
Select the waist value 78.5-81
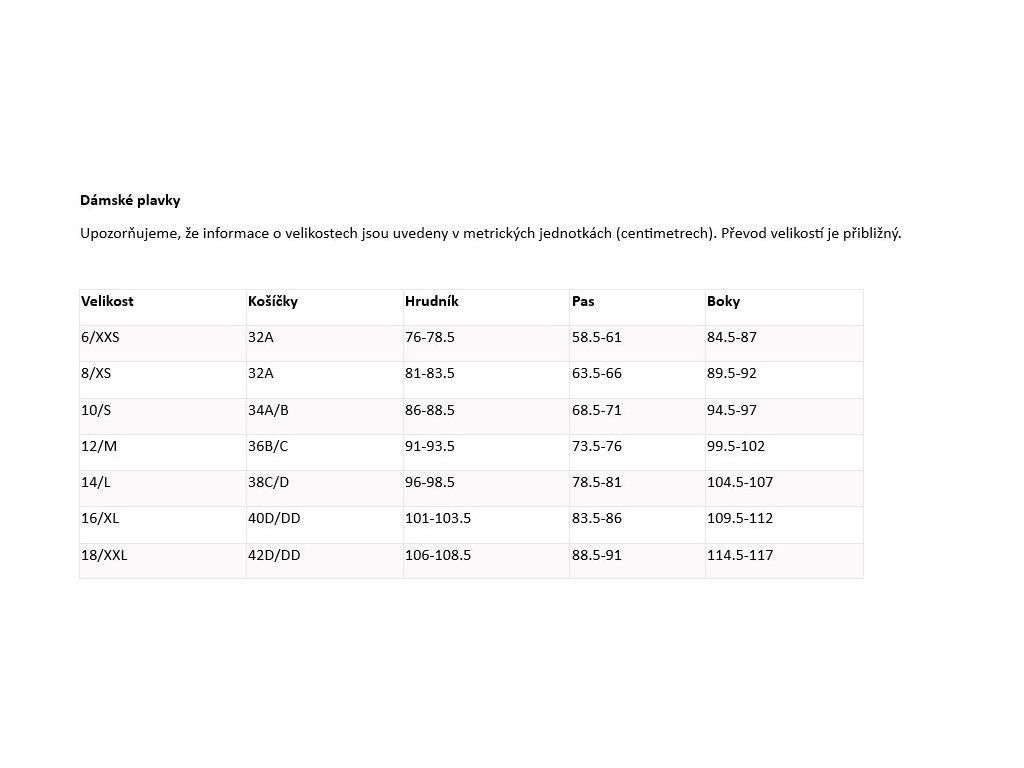coord(597,482)
